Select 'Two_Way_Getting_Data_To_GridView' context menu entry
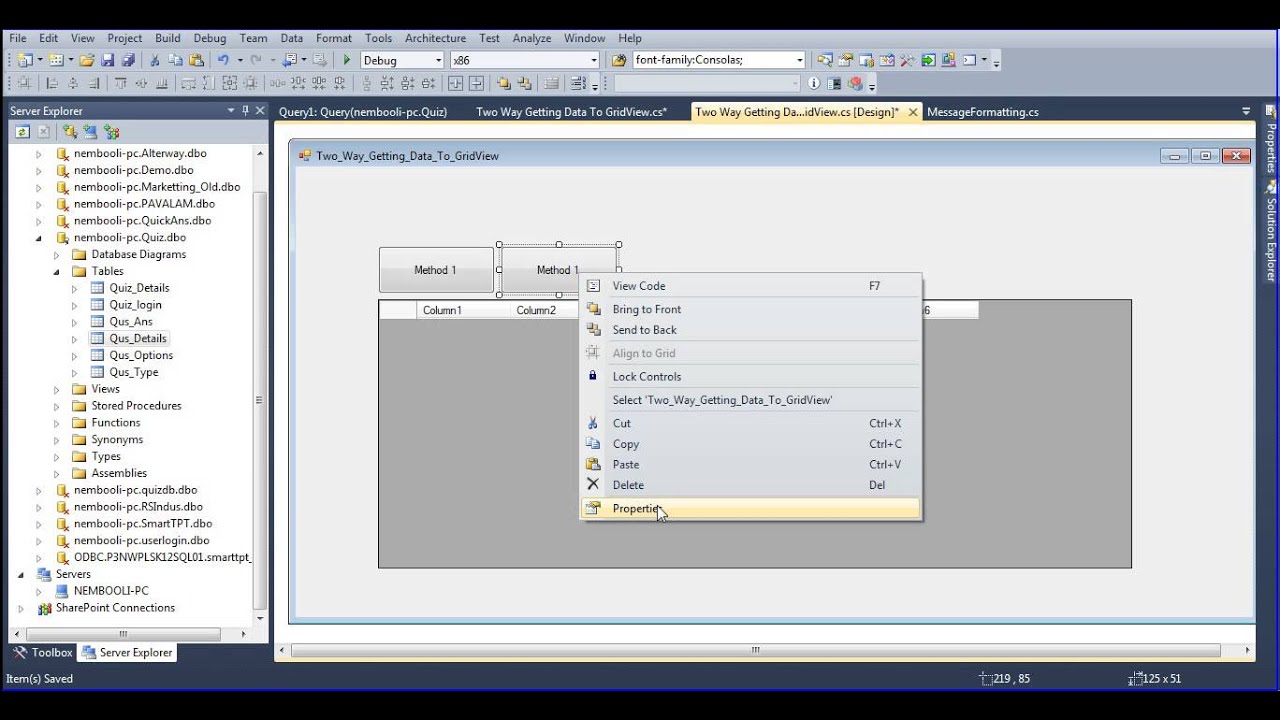1280x720 pixels. [750, 400]
